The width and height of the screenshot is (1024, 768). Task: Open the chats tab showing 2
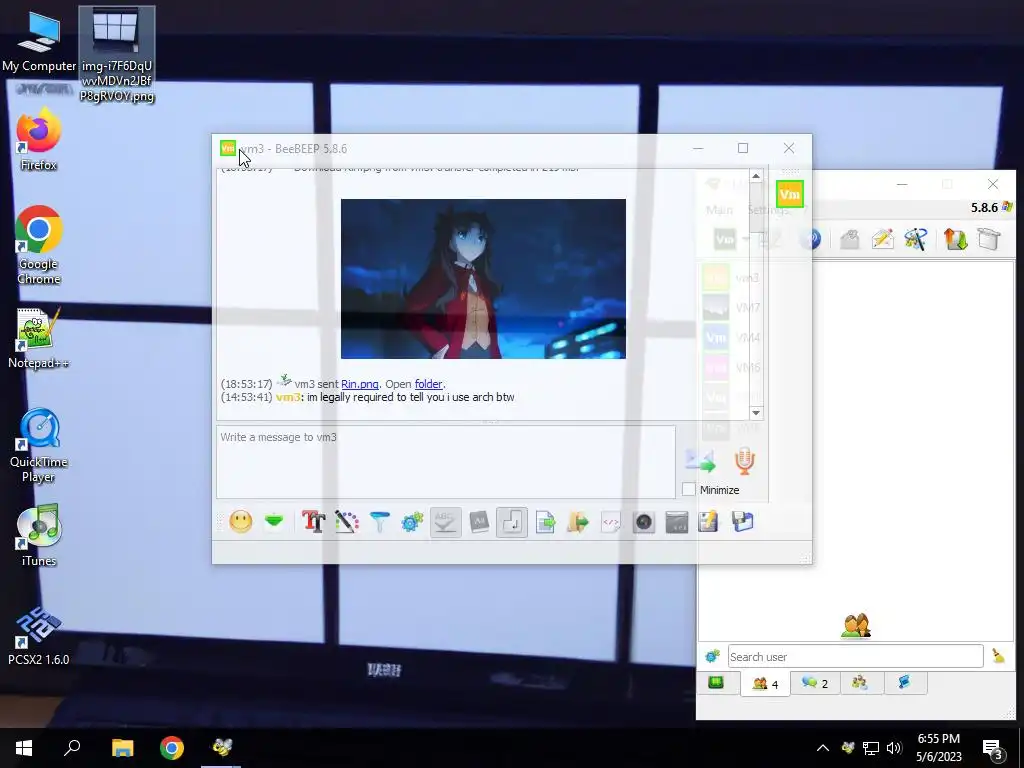point(815,683)
